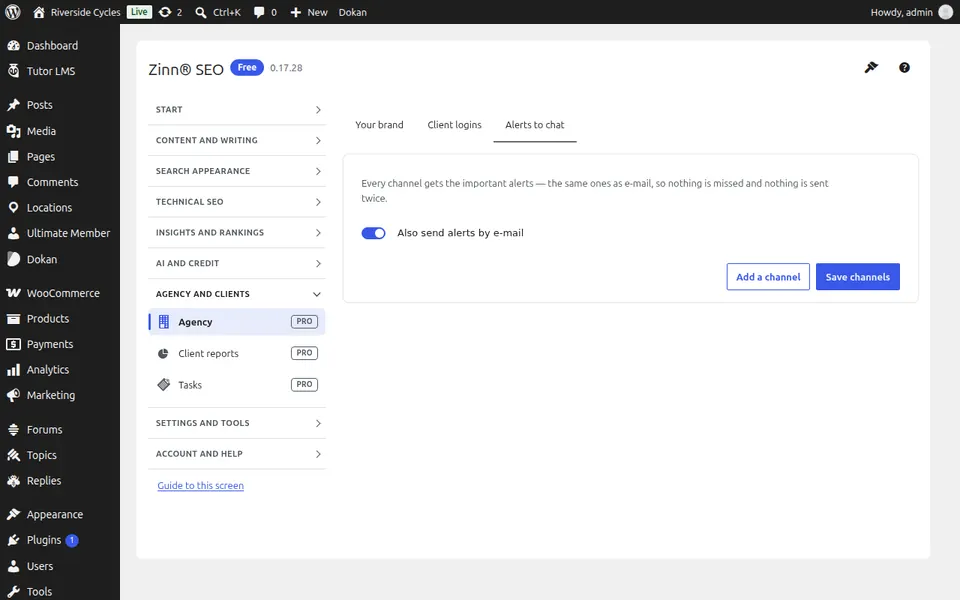Expand the AI AND CREDIT section
This screenshot has width=960, height=600.
(x=237, y=263)
